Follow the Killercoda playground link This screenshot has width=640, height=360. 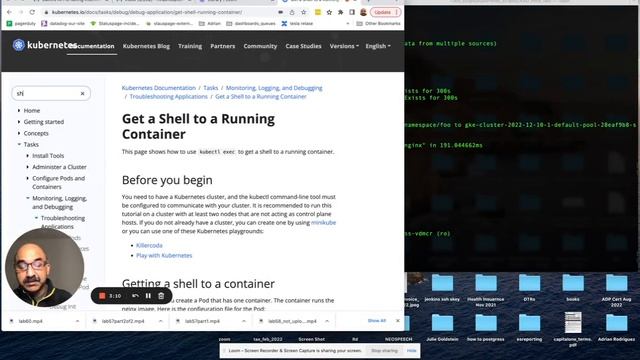tap(149, 245)
